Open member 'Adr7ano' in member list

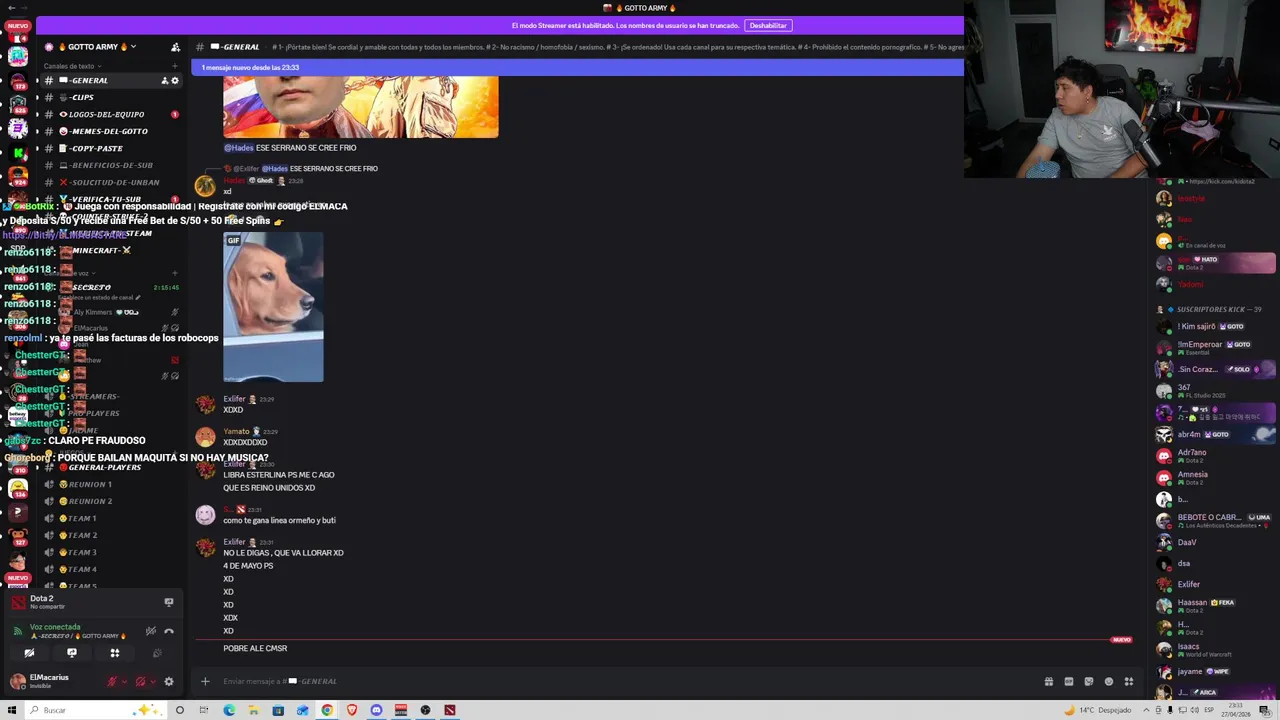click(1215, 456)
